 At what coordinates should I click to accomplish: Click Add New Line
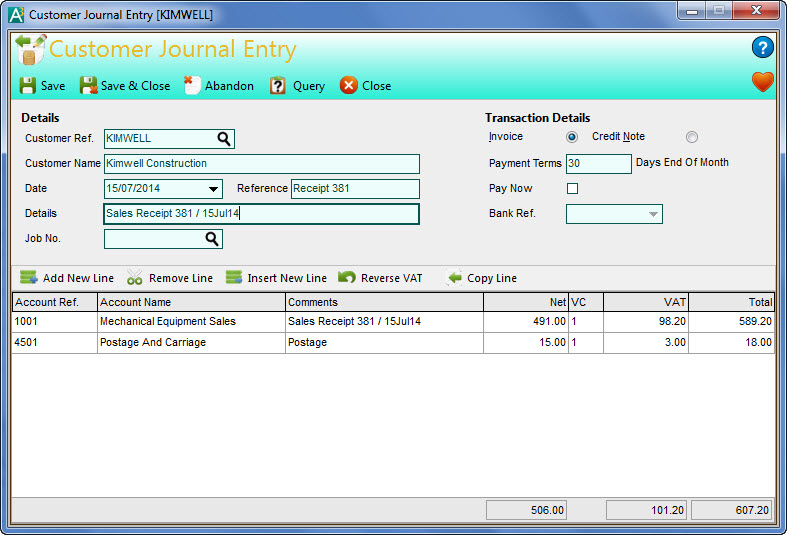[x=67, y=278]
